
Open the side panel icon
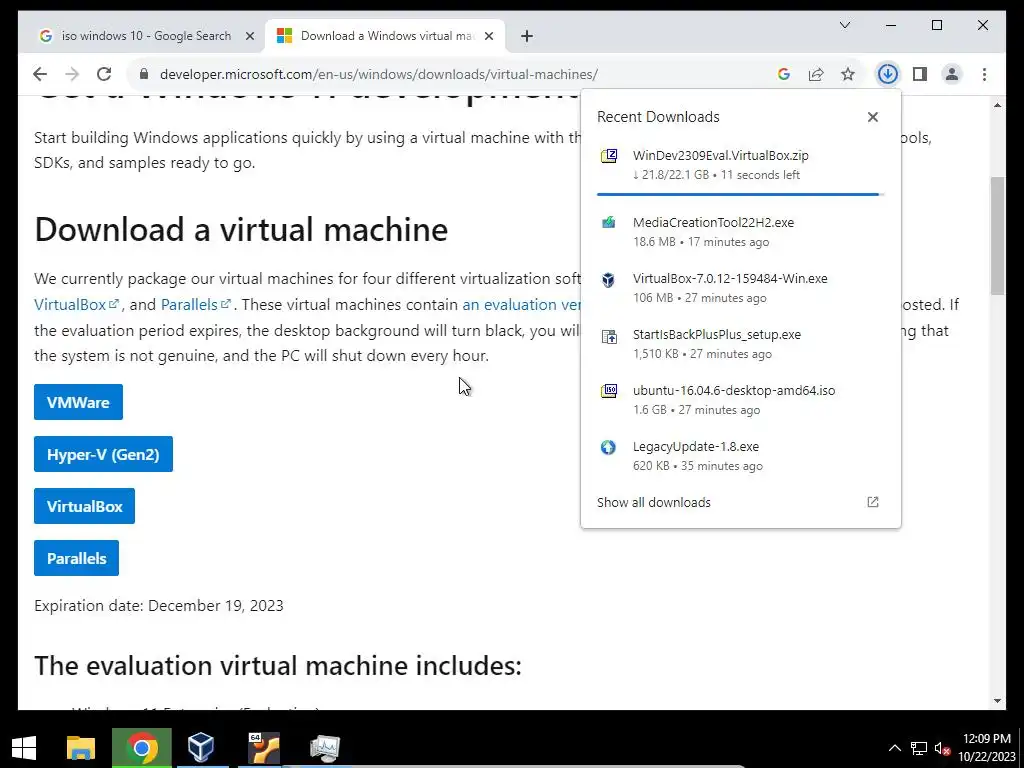920,74
